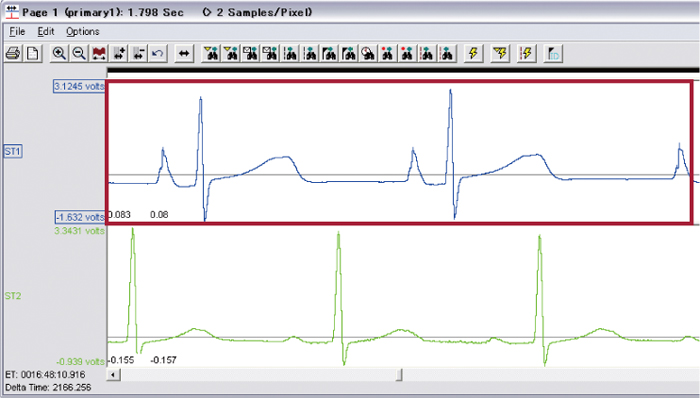
Task: Click the expand horizontal with plus icon
Action: click(119, 54)
